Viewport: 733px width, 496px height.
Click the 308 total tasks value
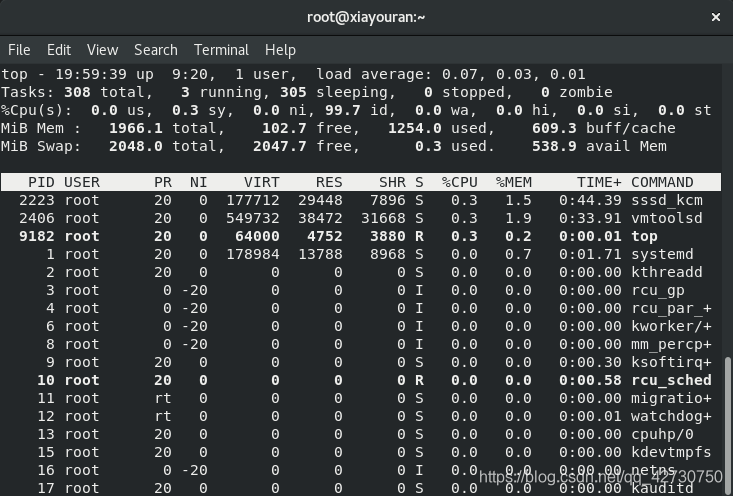77,92
